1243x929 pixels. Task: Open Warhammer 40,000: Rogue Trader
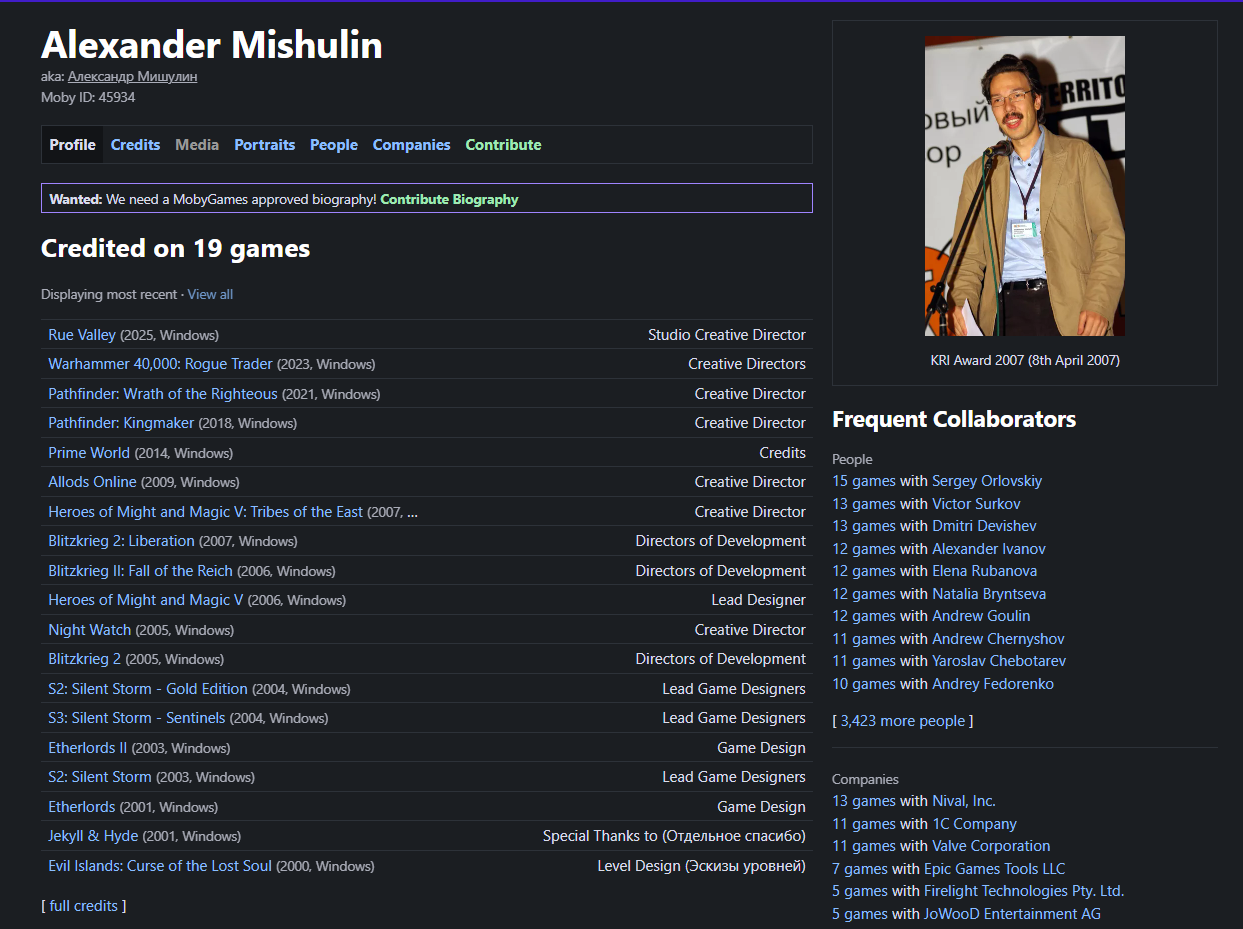click(160, 364)
